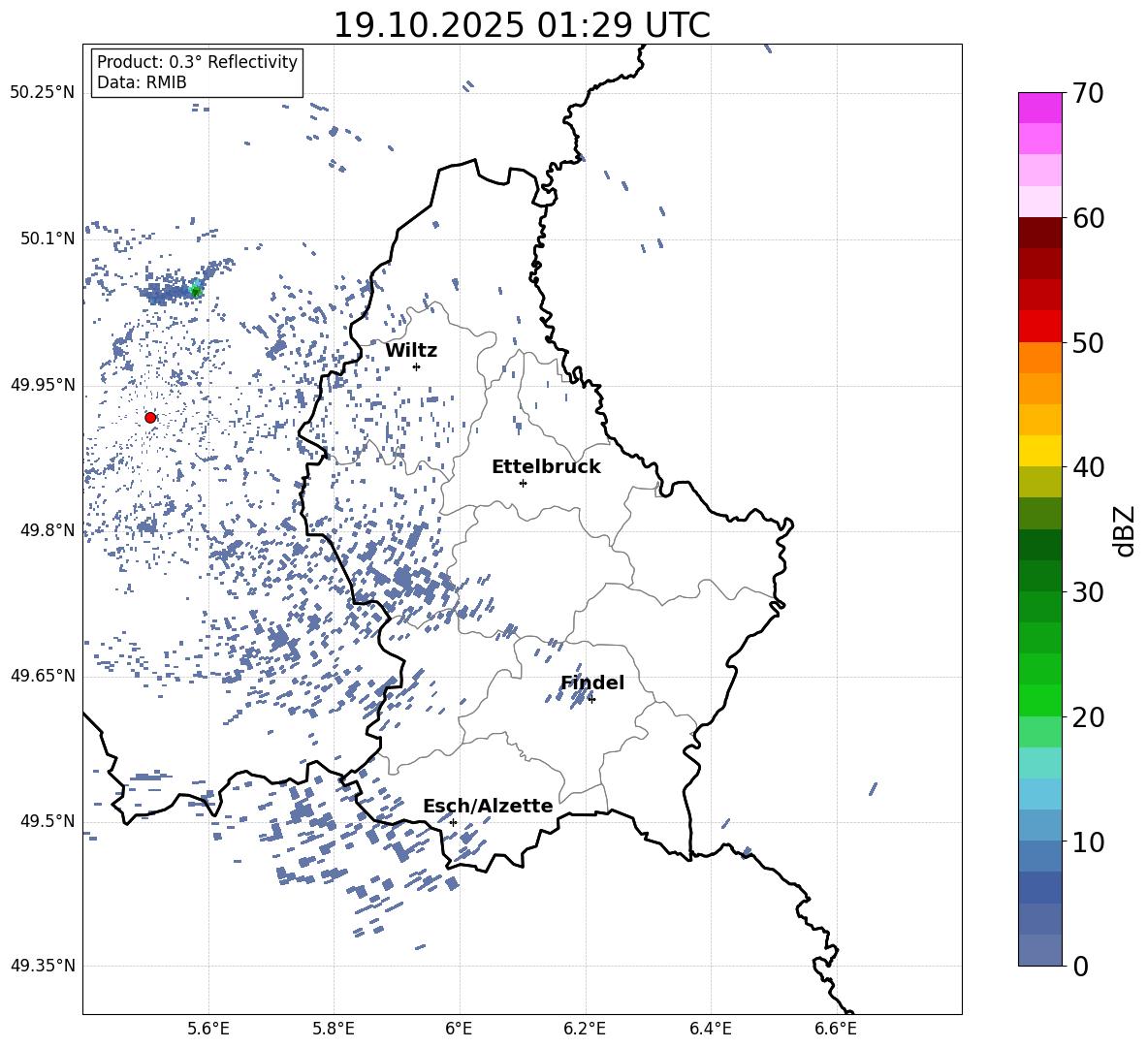Click the Data: RMIB text
Image resolution: width=1148 pixels, height=1048 pixels.
[142, 82]
